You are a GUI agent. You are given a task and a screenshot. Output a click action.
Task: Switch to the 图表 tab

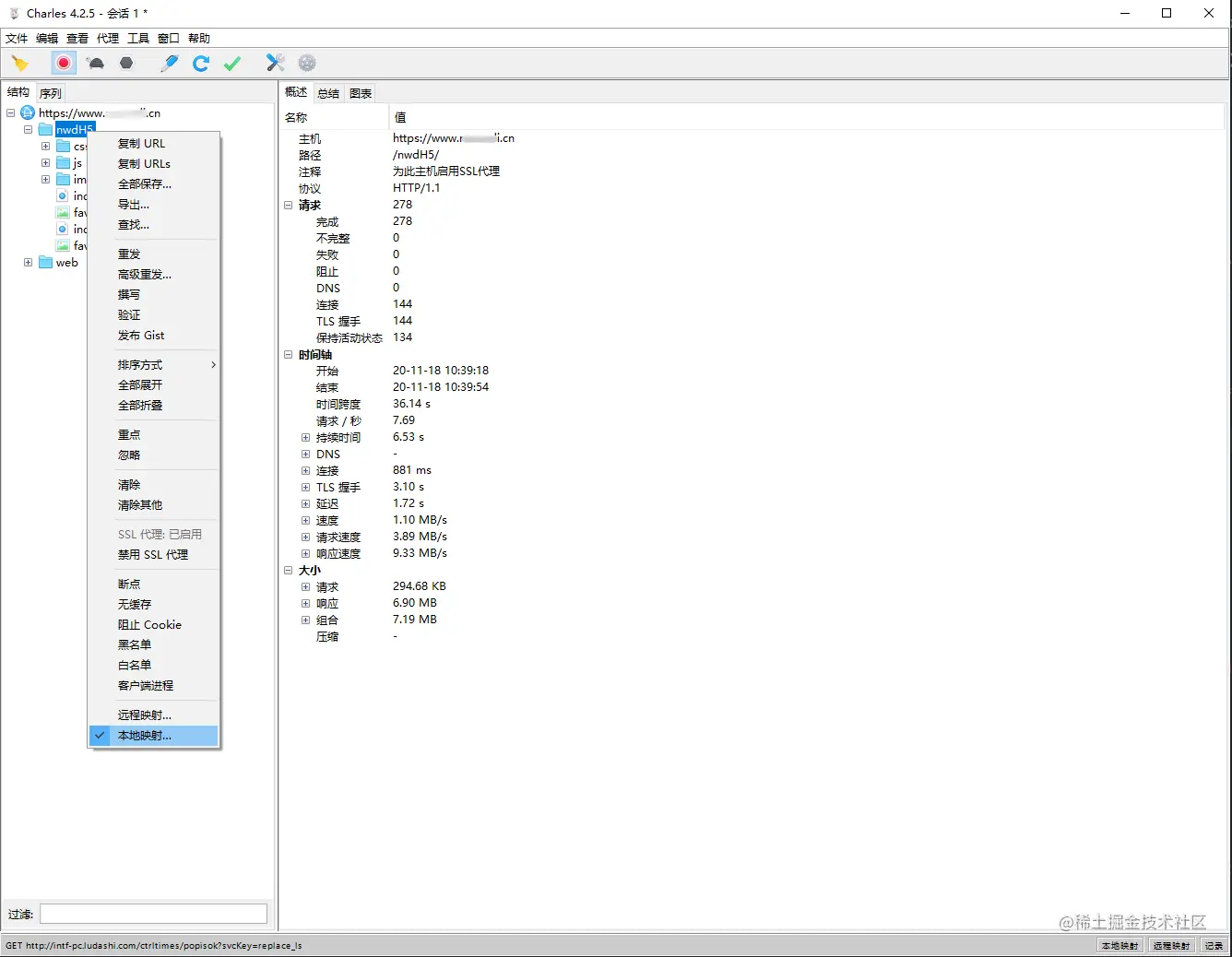pos(361,93)
